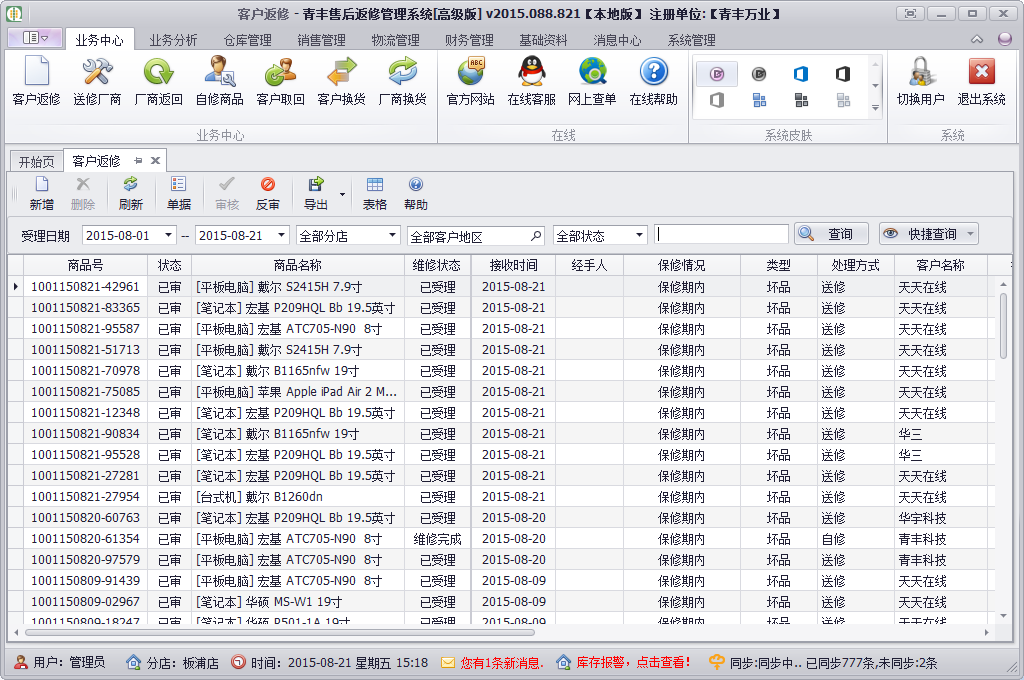Open 客户返修 ribbon icon

(37, 82)
